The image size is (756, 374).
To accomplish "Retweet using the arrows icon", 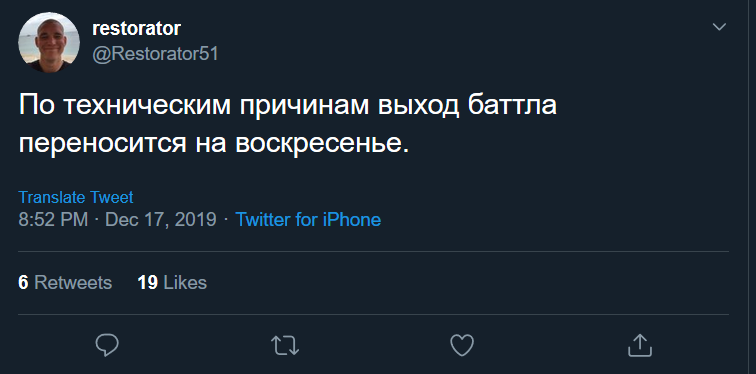I will tap(285, 346).
